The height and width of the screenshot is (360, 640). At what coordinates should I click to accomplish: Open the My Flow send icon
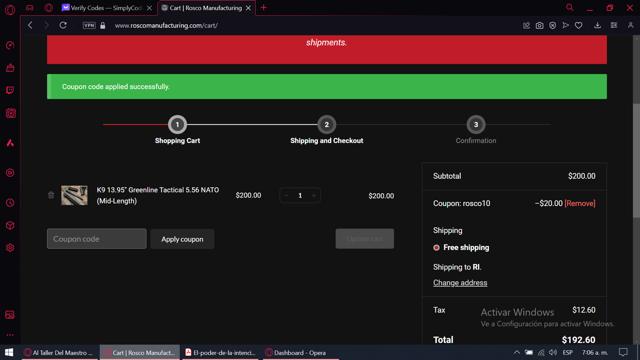coord(565,25)
